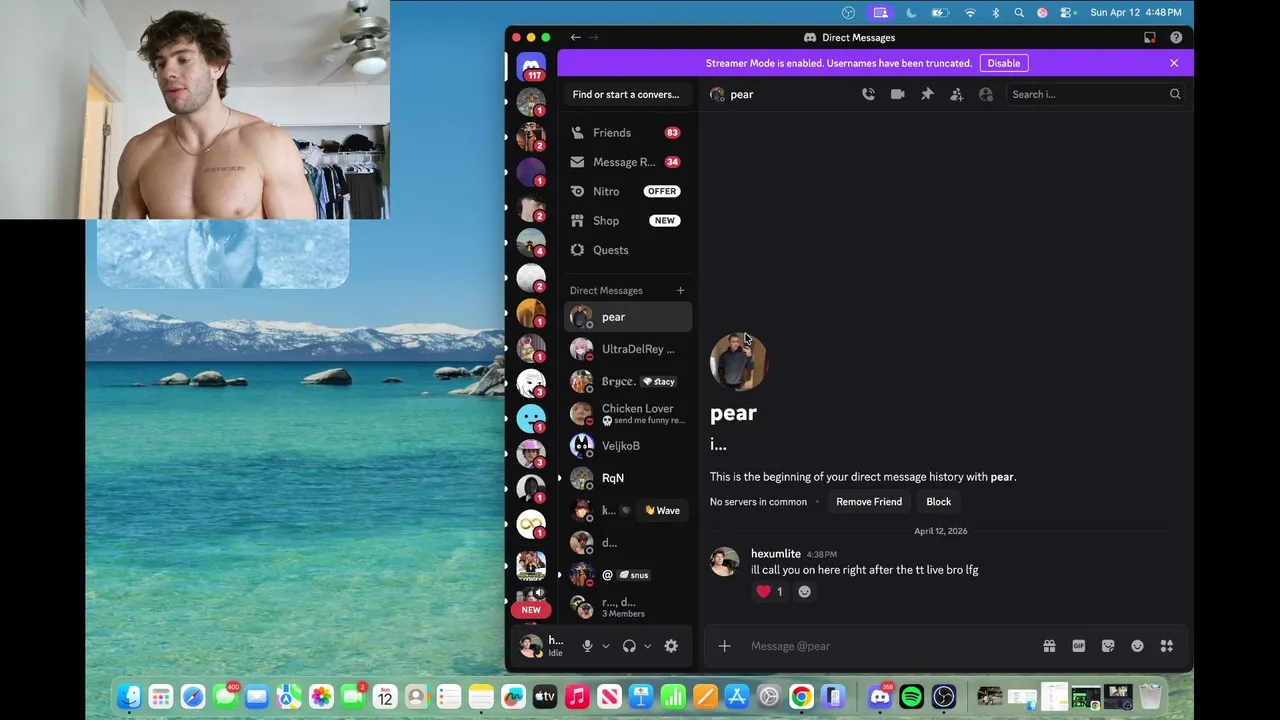Viewport: 1280px width, 720px height.
Task: Click the Message @pear input box
Action: click(890, 646)
